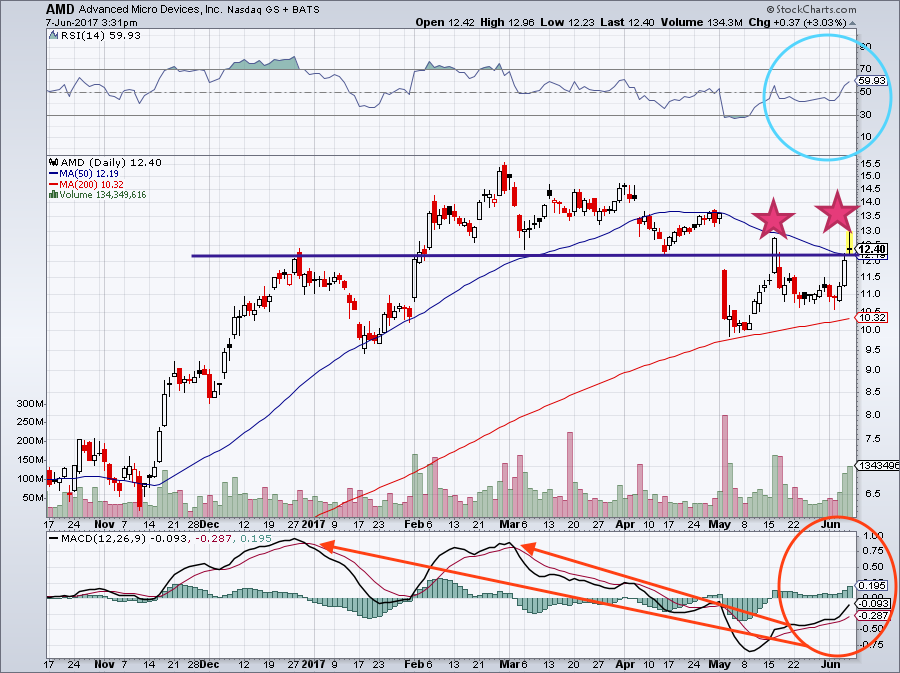Screen dimensions: 900x673
Task: Click the 'RSI(14) 59.93' indicator label
Action: (x=101, y=36)
